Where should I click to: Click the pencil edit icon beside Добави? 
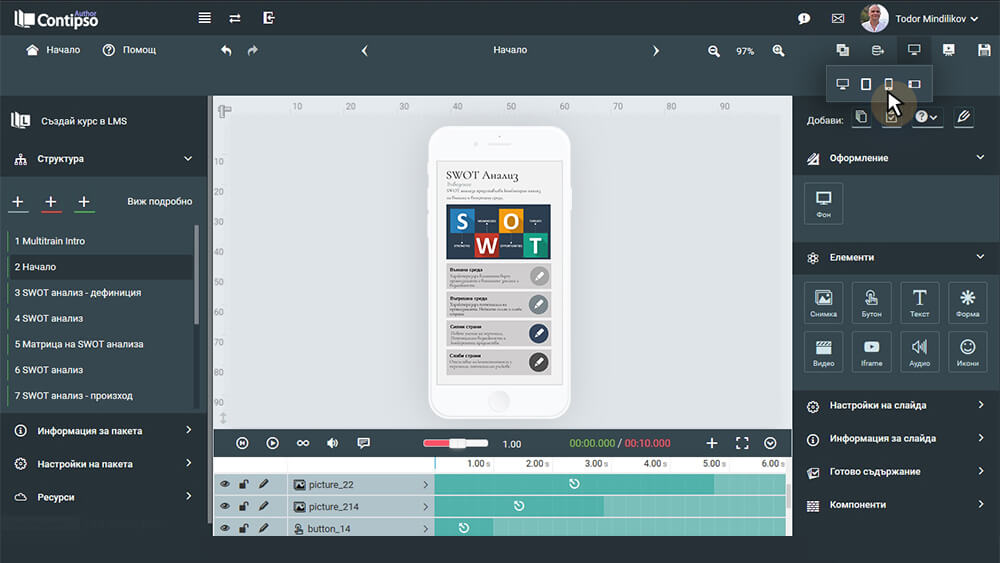point(964,117)
